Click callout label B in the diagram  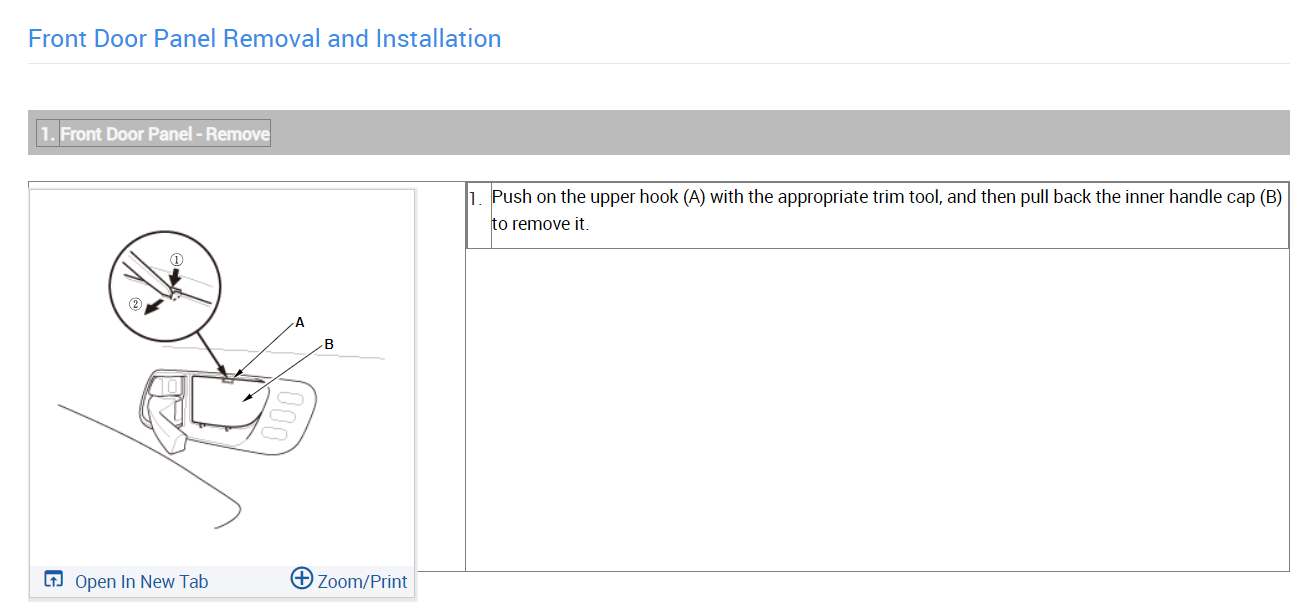[x=329, y=344]
